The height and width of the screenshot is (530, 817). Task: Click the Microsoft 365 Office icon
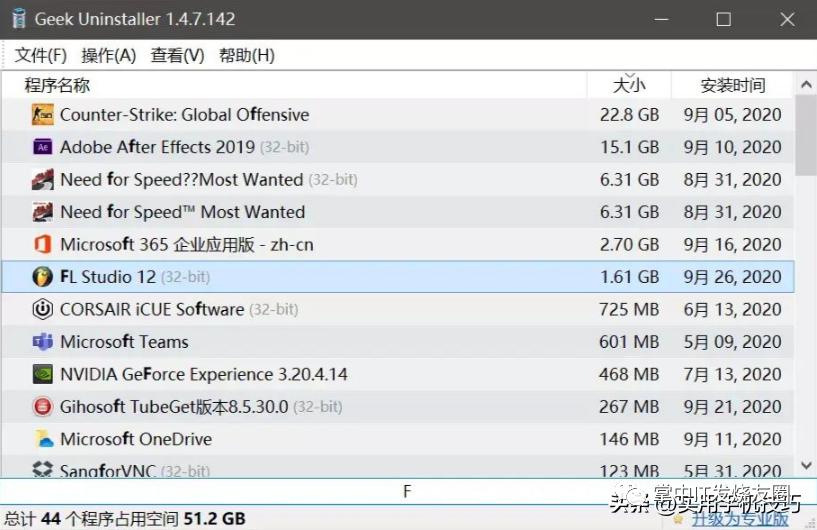42,244
